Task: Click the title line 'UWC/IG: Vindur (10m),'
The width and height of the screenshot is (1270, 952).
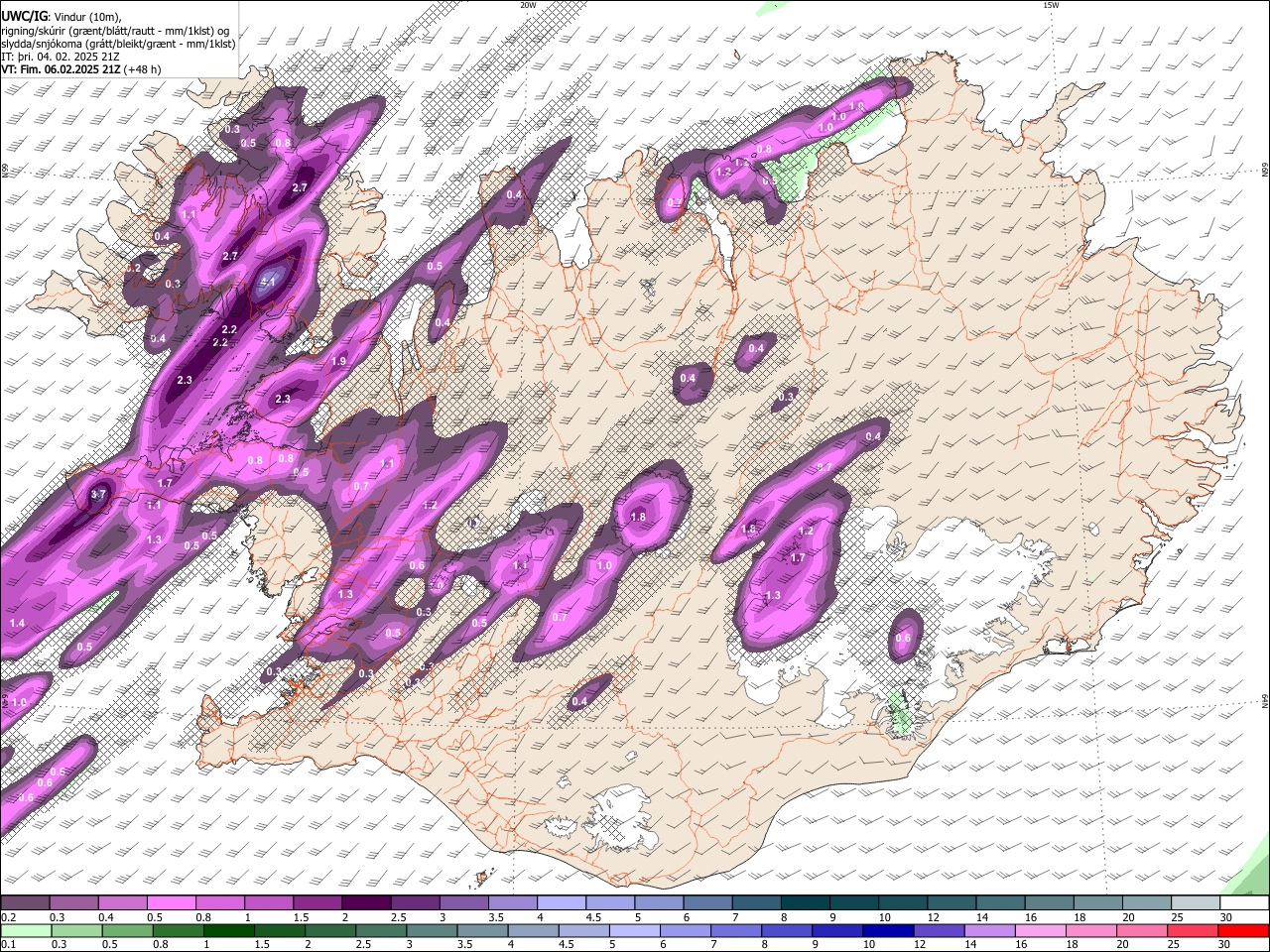Action: click(x=62, y=16)
